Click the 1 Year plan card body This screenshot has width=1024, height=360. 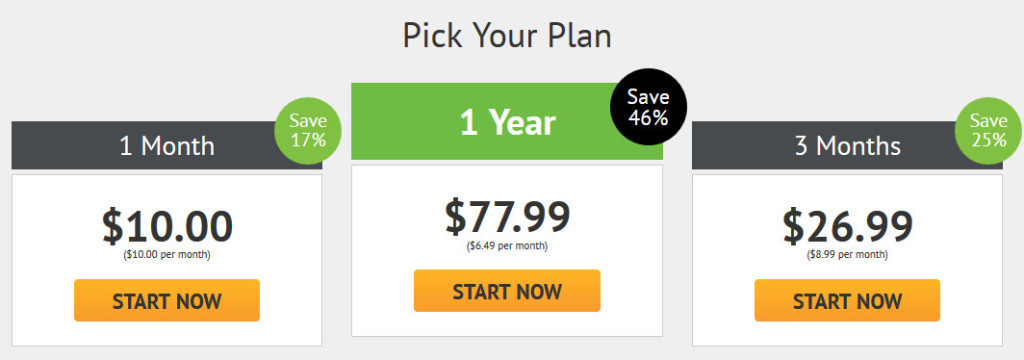coord(507,250)
